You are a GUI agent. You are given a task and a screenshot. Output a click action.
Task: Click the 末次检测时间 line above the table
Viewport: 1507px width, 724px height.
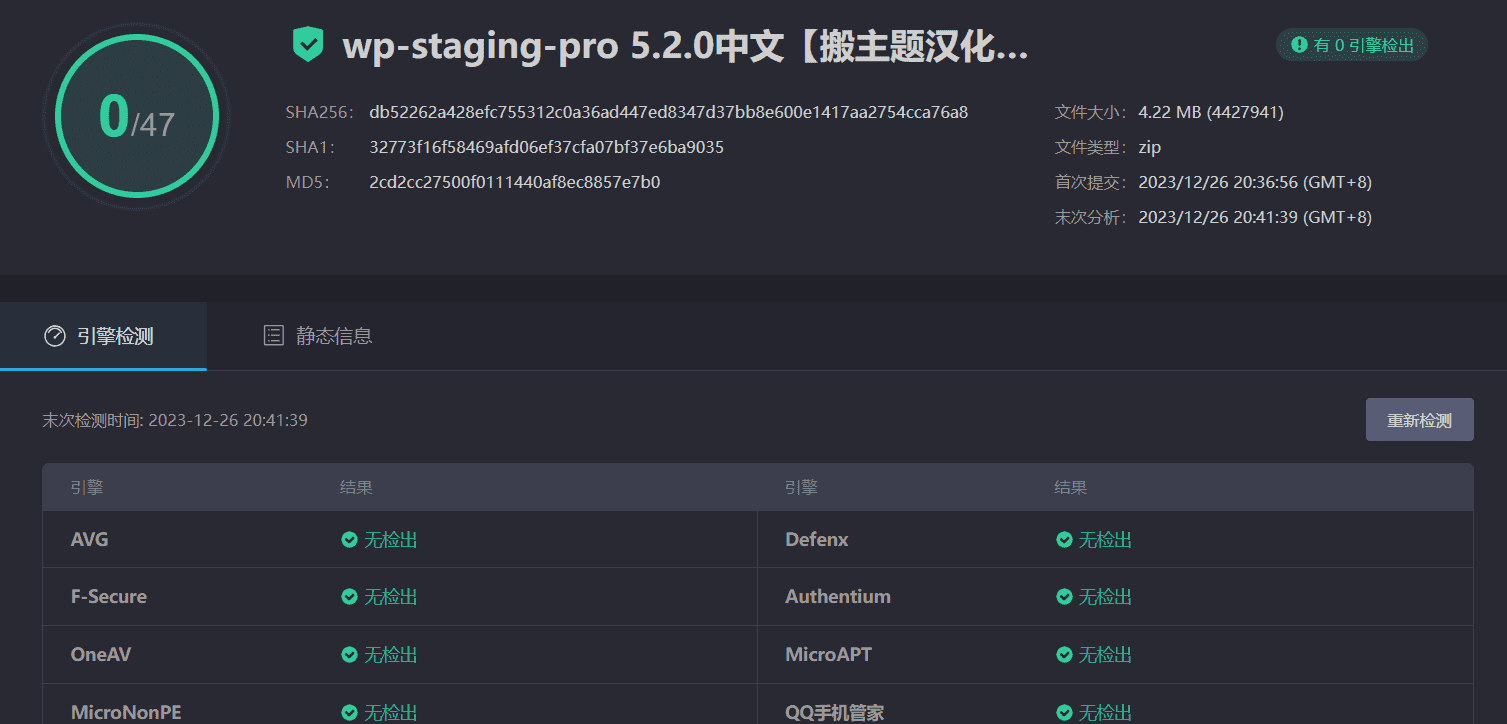175,420
